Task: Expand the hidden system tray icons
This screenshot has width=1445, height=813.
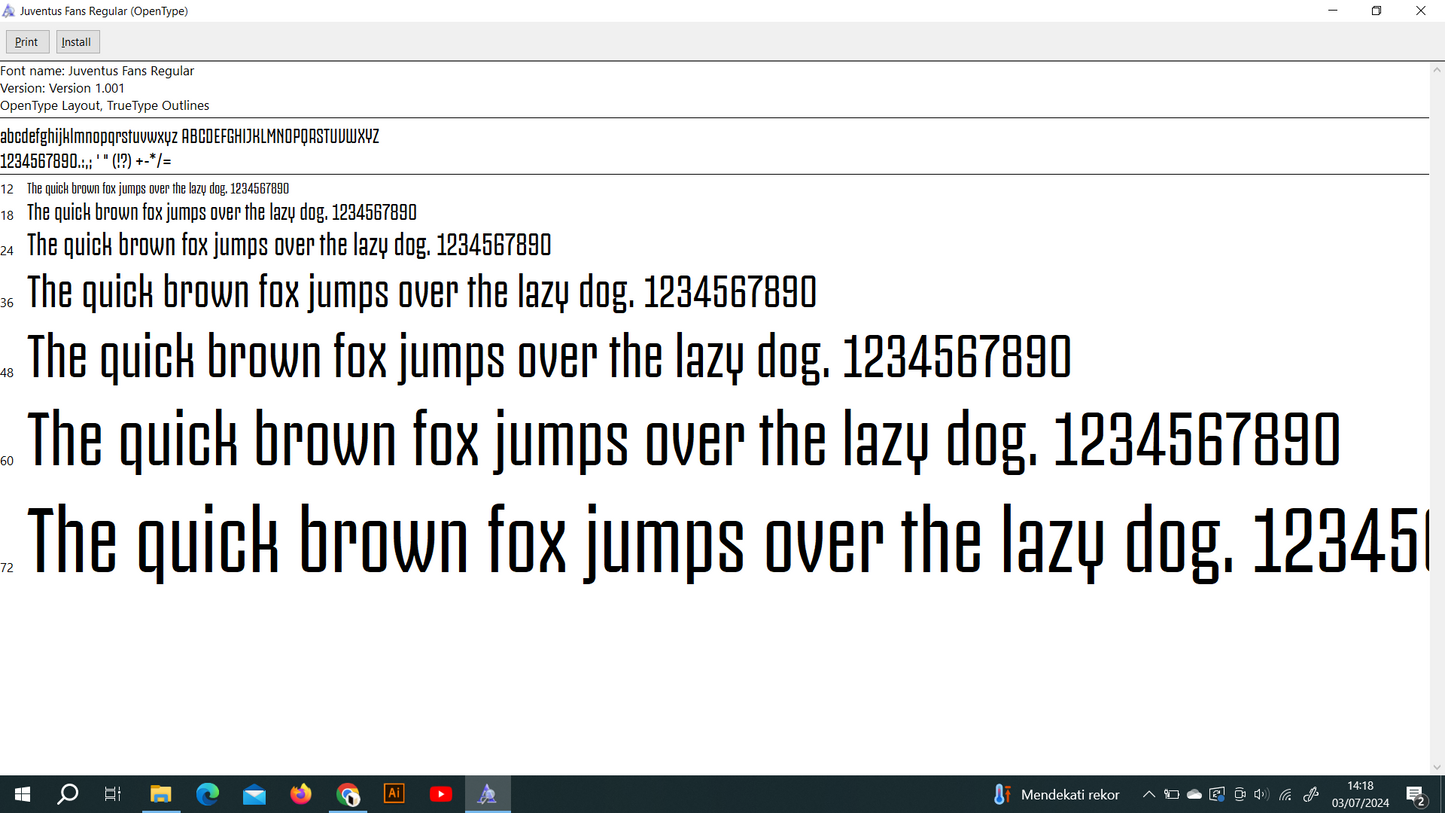Action: coord(1149,795)
